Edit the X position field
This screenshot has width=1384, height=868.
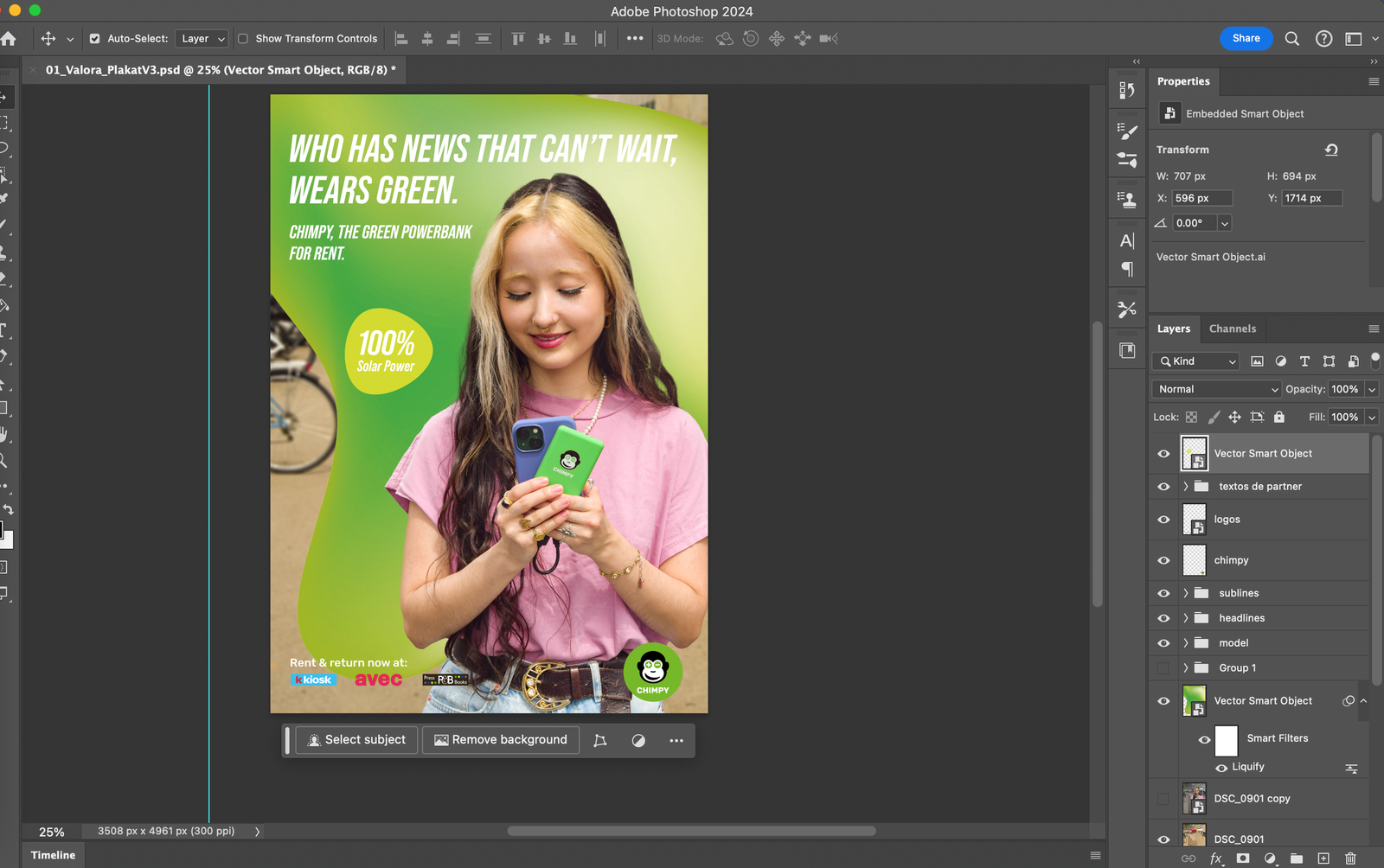1202,198
